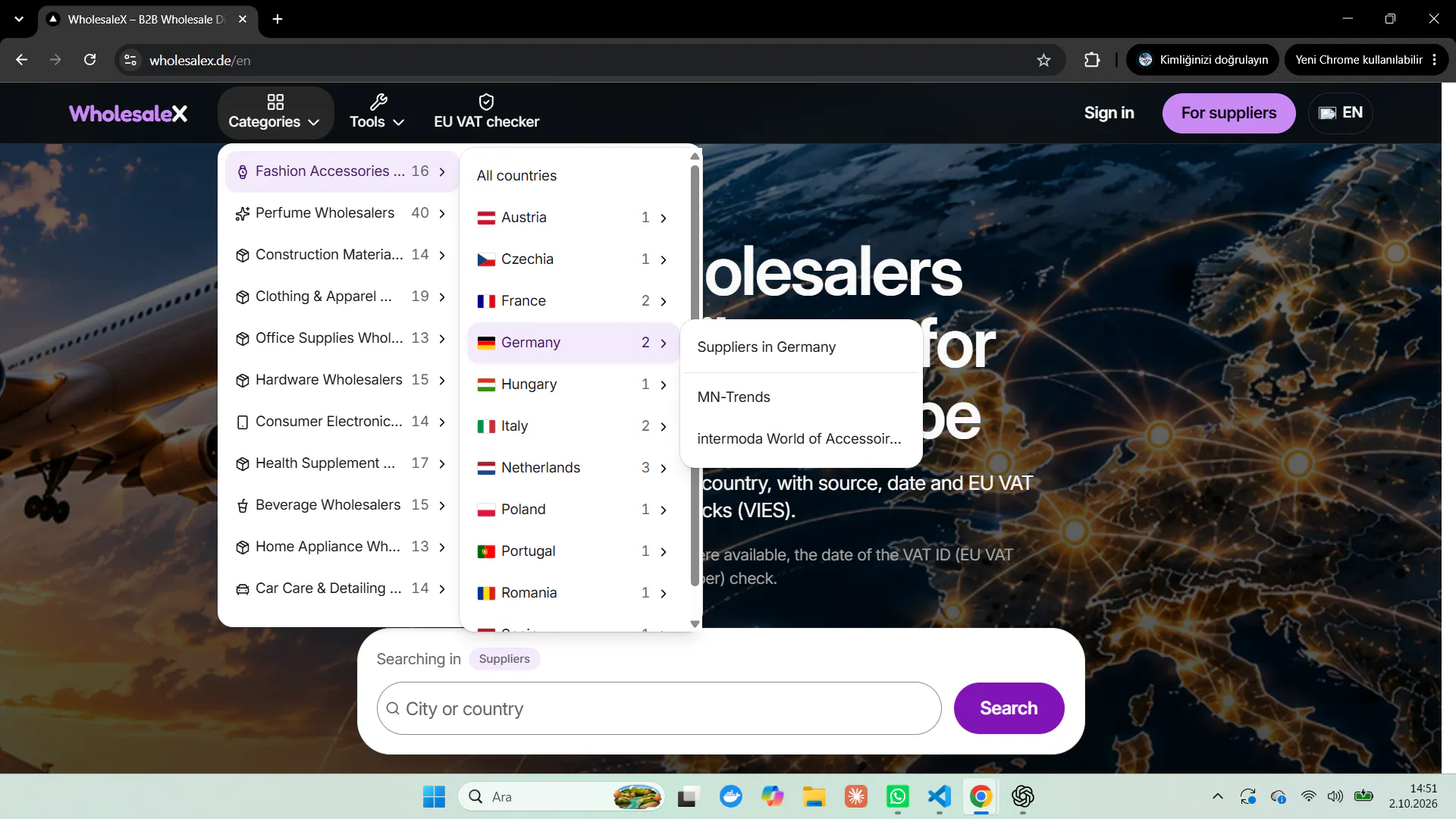
Task: Select Hardware Wholesalers category
Action: (341, 380)
